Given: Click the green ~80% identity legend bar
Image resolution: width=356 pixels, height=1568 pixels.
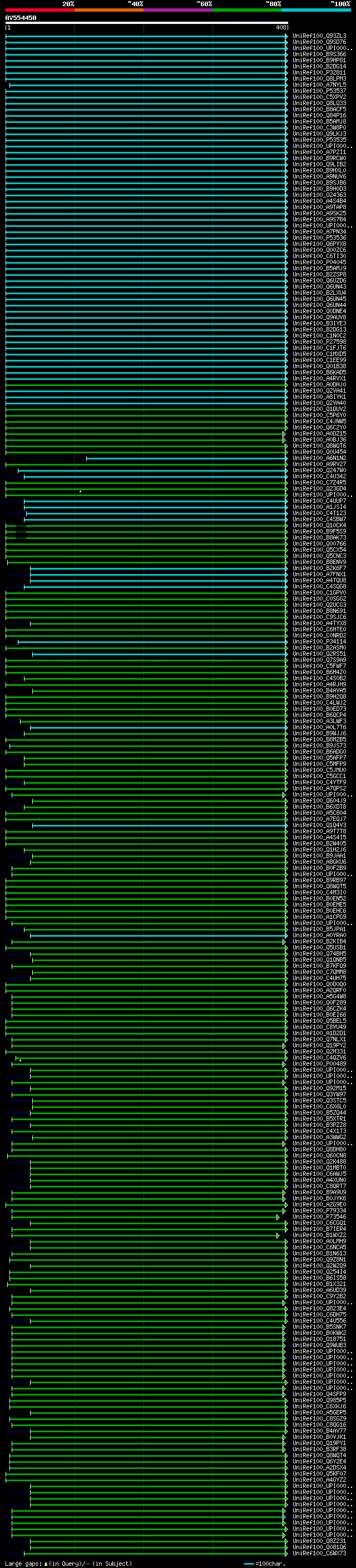Looking at the screenshot, I should point(247,10).
